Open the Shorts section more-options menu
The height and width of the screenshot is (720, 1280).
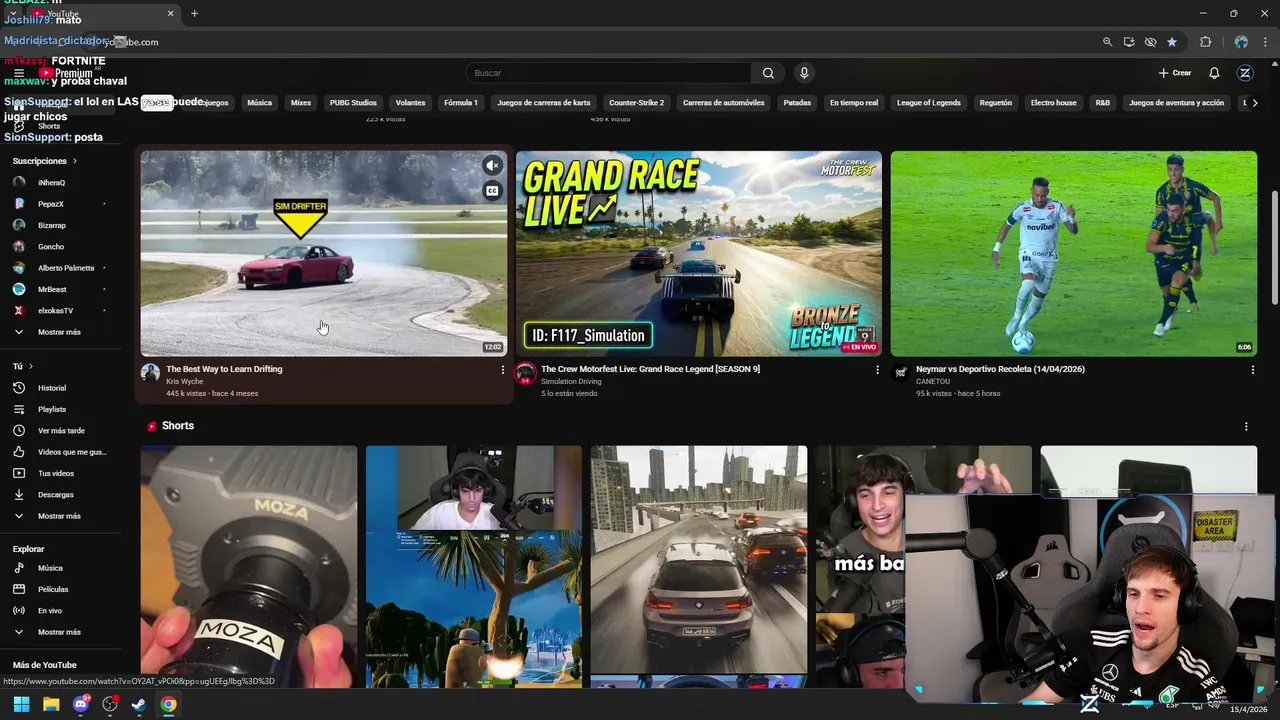1246,427
